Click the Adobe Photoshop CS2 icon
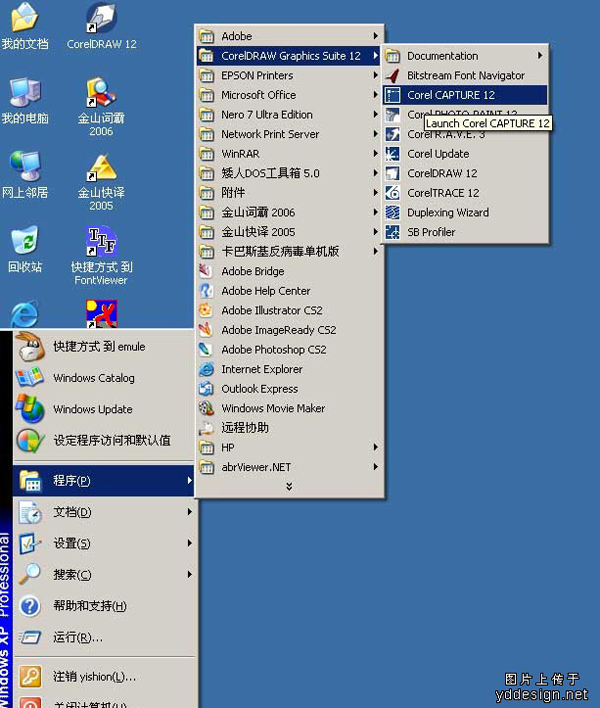 coord(206,349)
